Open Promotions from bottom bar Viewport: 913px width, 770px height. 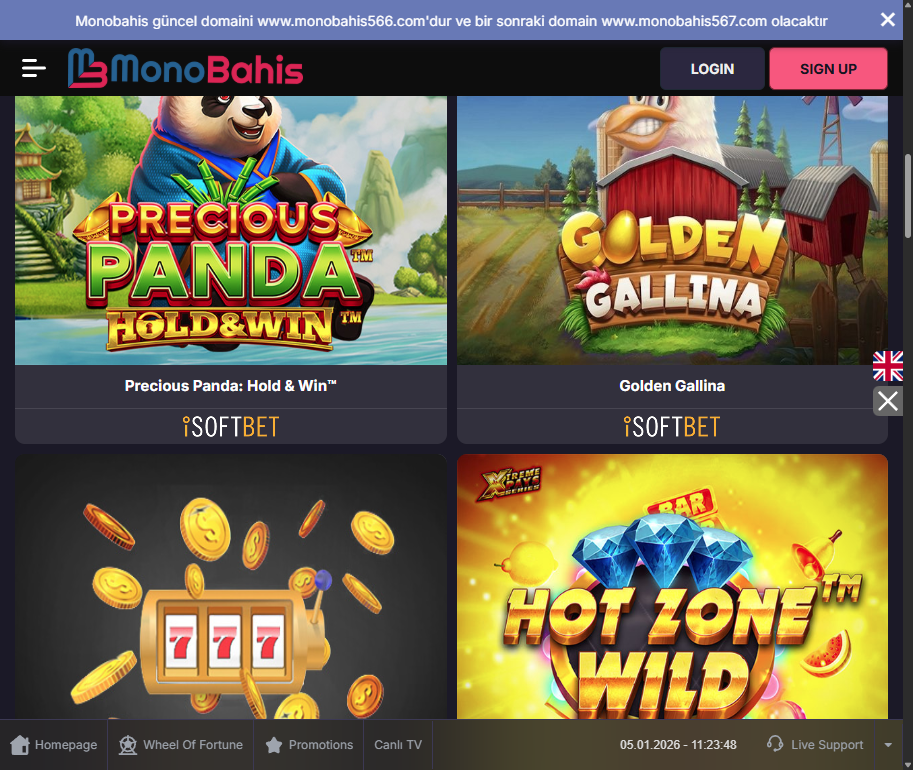[x=309, y=744]
